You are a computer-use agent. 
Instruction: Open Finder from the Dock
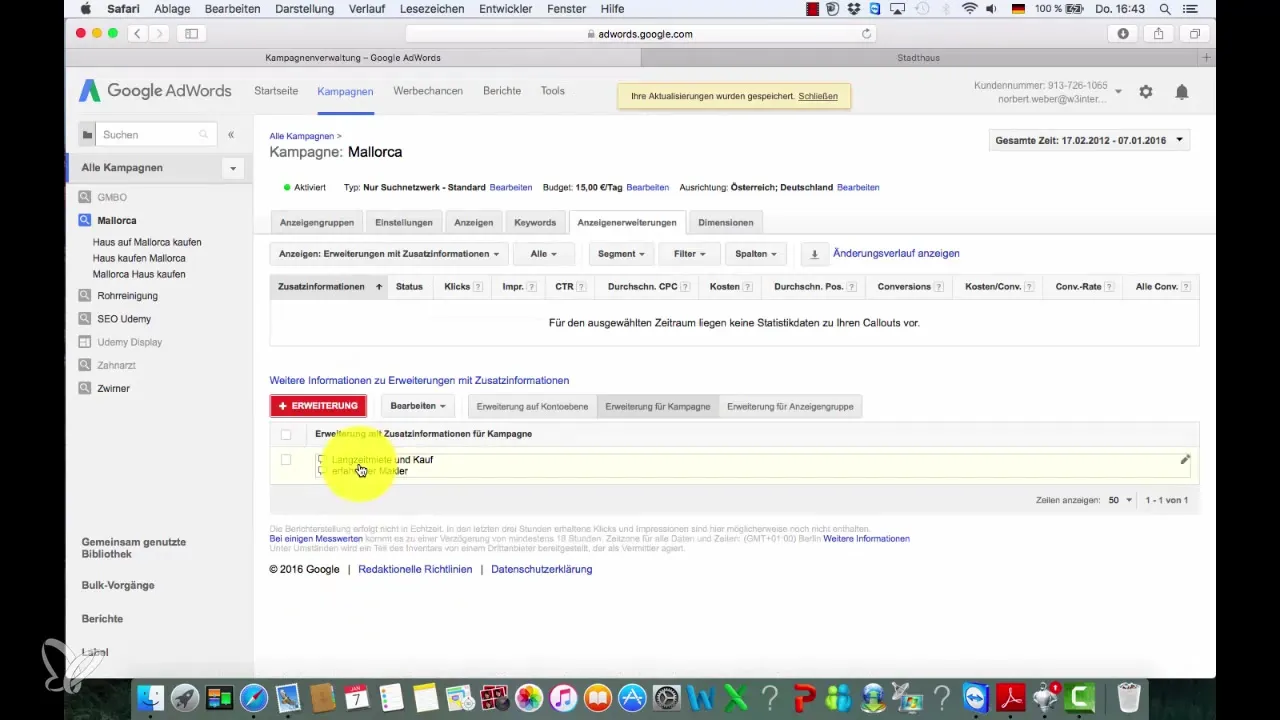click(x=150, y=697)
